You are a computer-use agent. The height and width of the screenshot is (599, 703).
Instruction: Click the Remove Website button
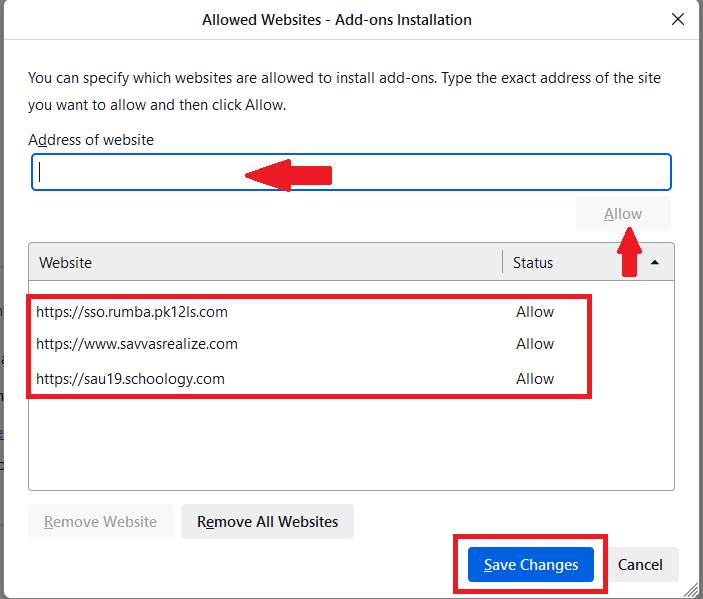coord(100,521)
